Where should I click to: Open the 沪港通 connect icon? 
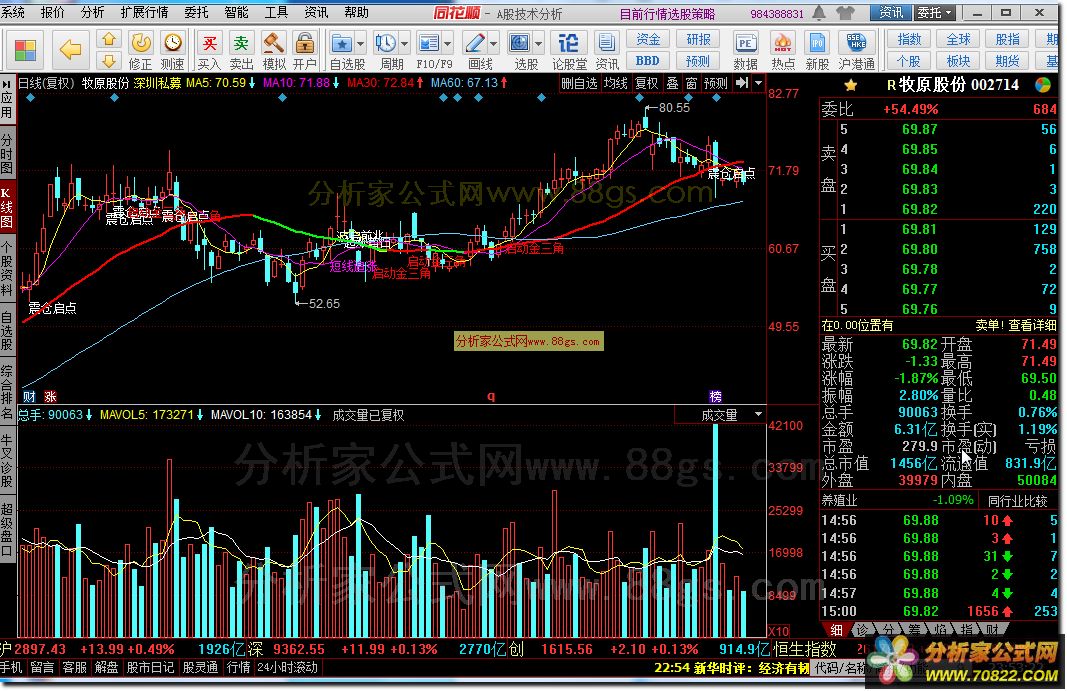pos(856,52)
